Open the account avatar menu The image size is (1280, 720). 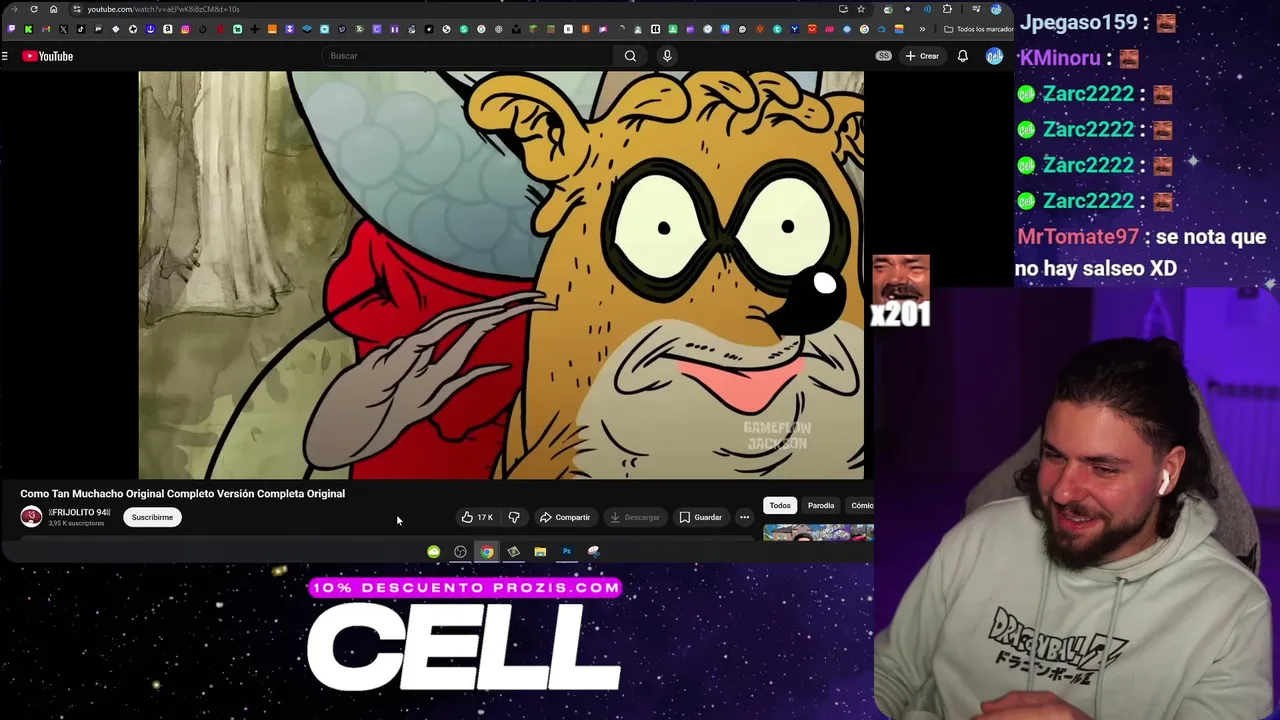click(994, 56)
